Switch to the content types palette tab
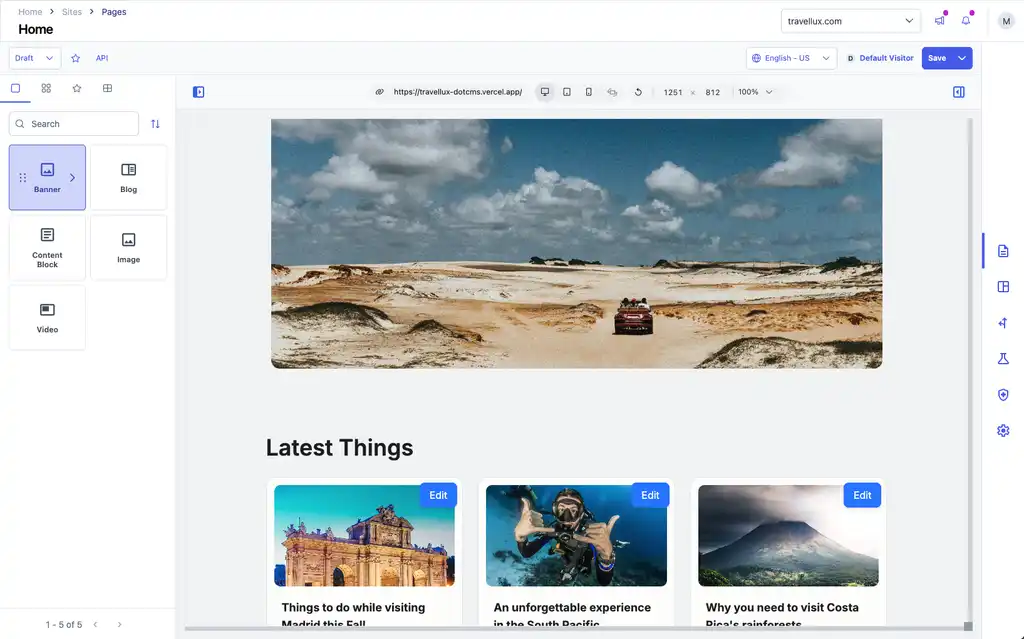 [x=16, y=88]
